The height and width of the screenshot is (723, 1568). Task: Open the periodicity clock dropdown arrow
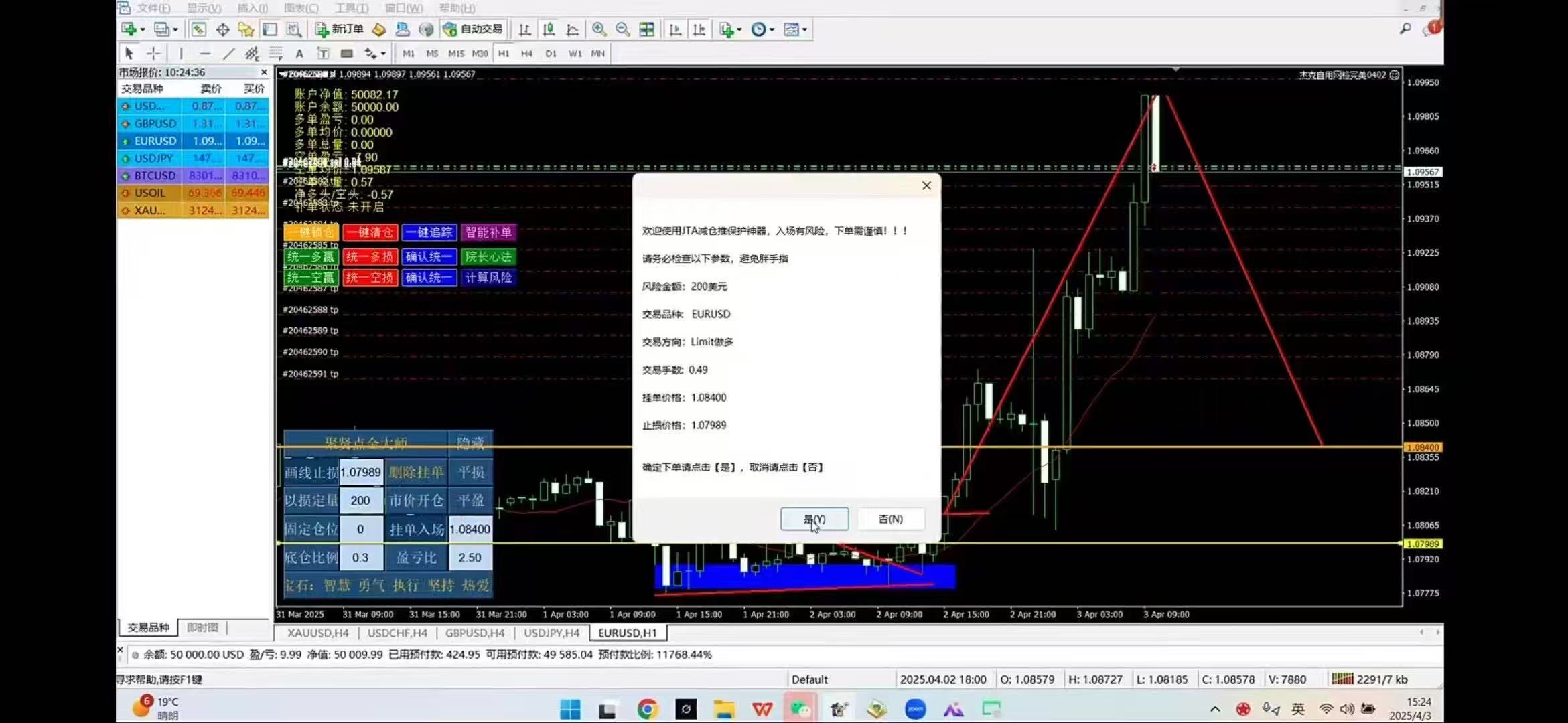tap(772, 29)
